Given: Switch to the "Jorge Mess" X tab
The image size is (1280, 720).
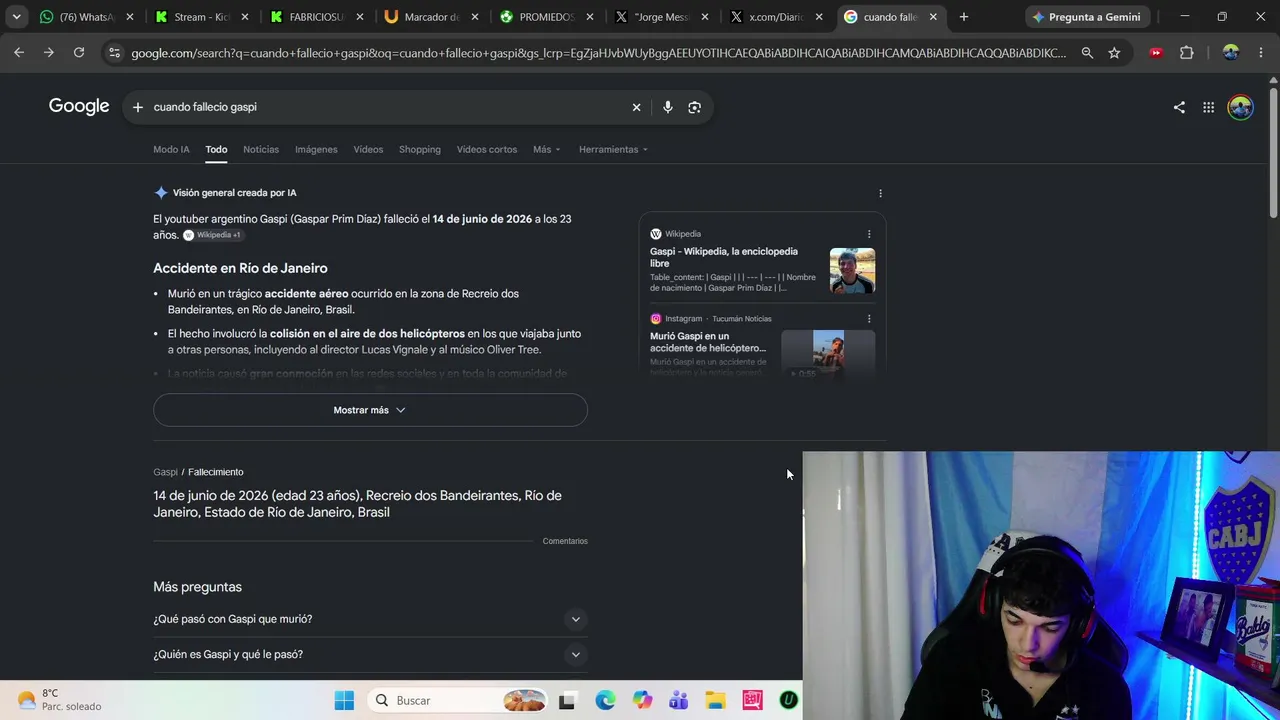Looking at the screenshot, I should coord(661,17).
